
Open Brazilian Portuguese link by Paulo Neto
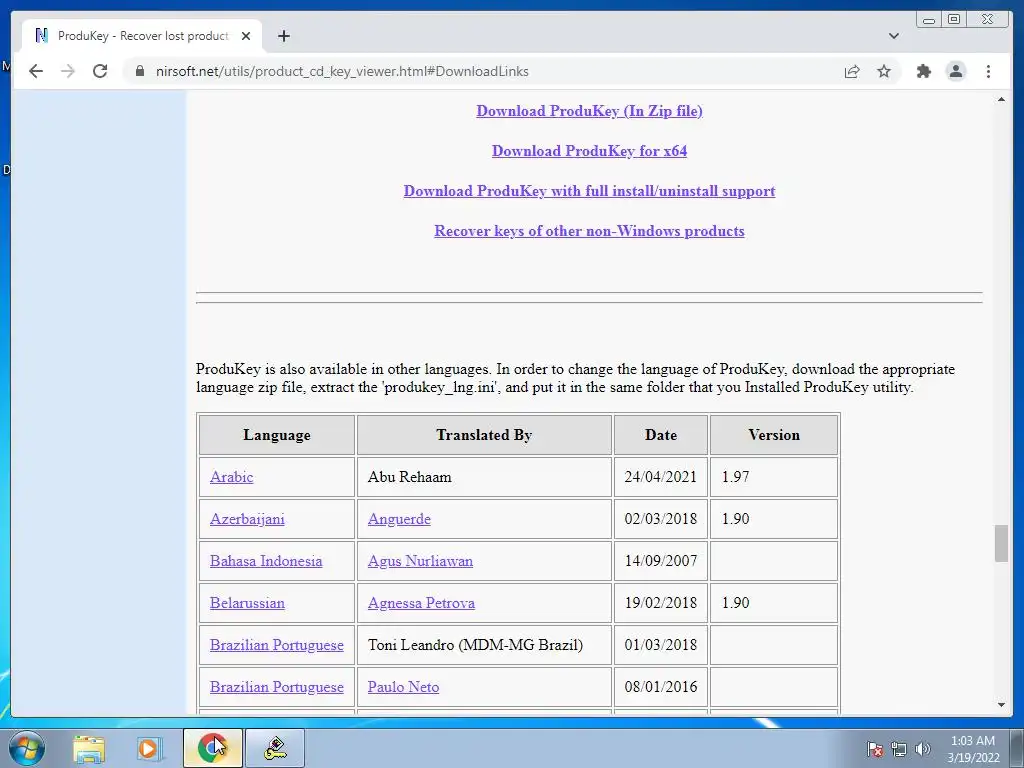(276, 687)
